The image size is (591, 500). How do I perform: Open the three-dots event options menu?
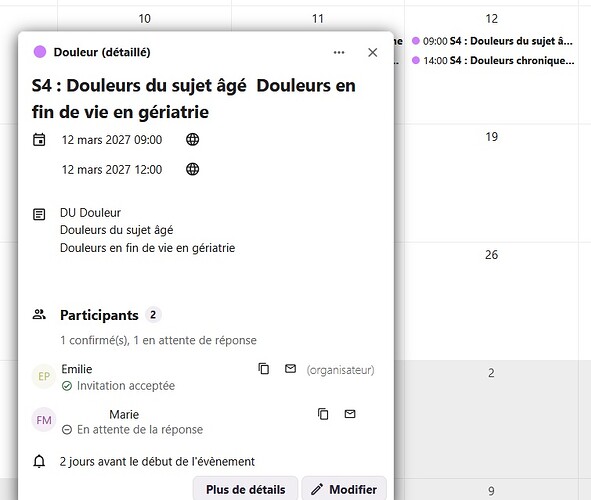pyautogui.click(x=339, y=52)
